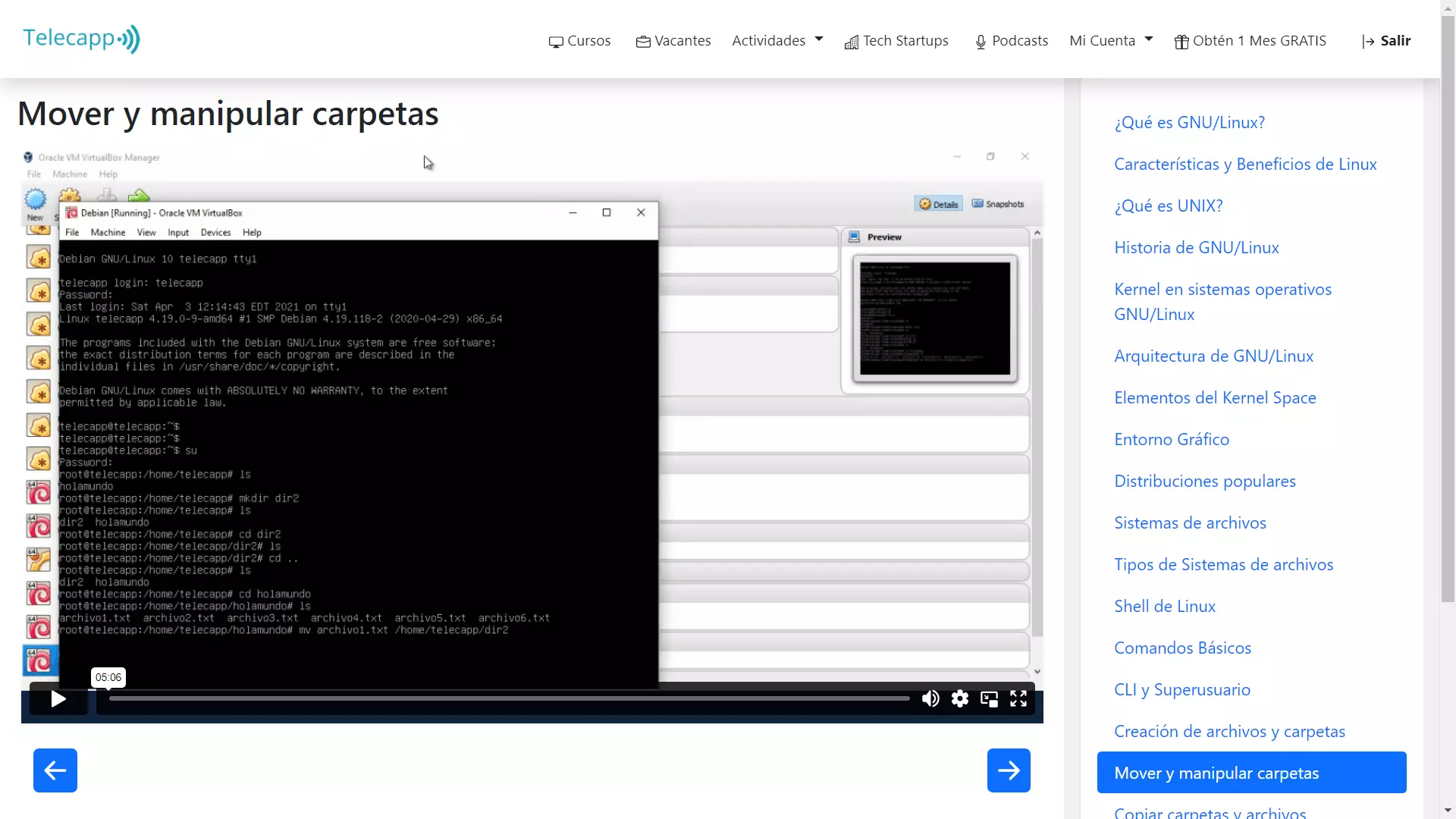Enter fullscreen video mode
The image size is (1456, 819).
click(x=1018, y=698)
